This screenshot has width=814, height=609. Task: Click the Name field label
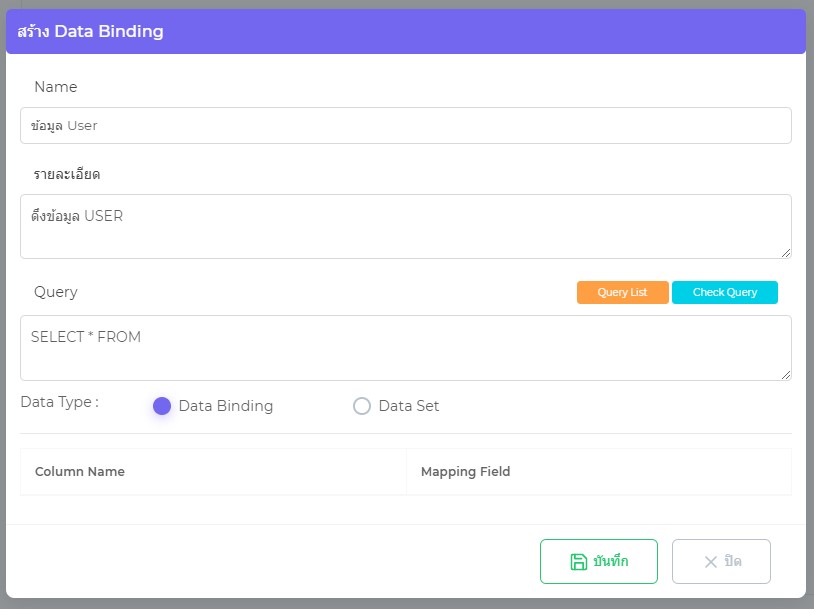click(x=55, y=87)
